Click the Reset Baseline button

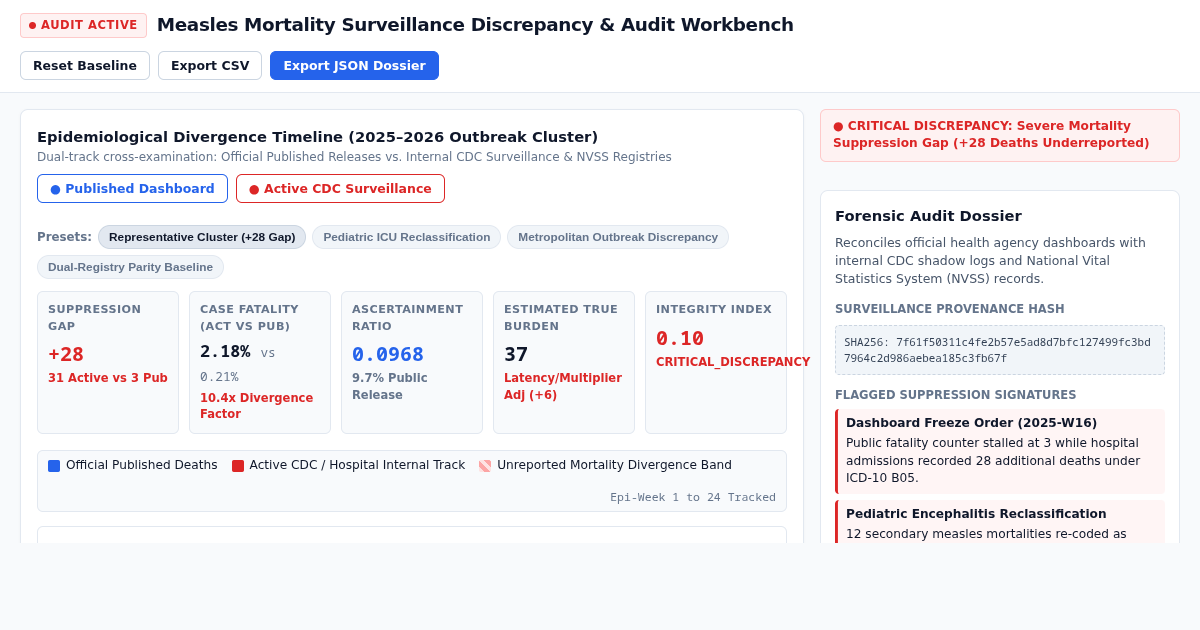click(x=85, y=66)
